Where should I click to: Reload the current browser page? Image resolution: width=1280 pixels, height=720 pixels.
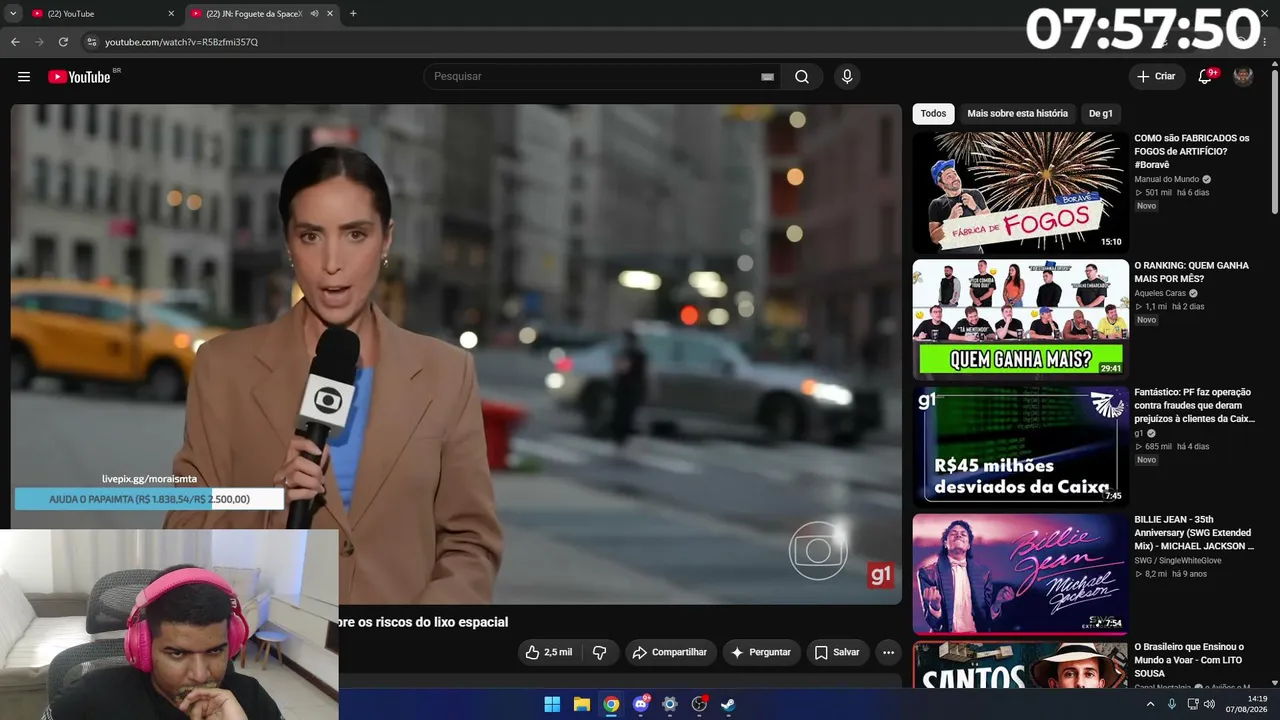(63, 42)
